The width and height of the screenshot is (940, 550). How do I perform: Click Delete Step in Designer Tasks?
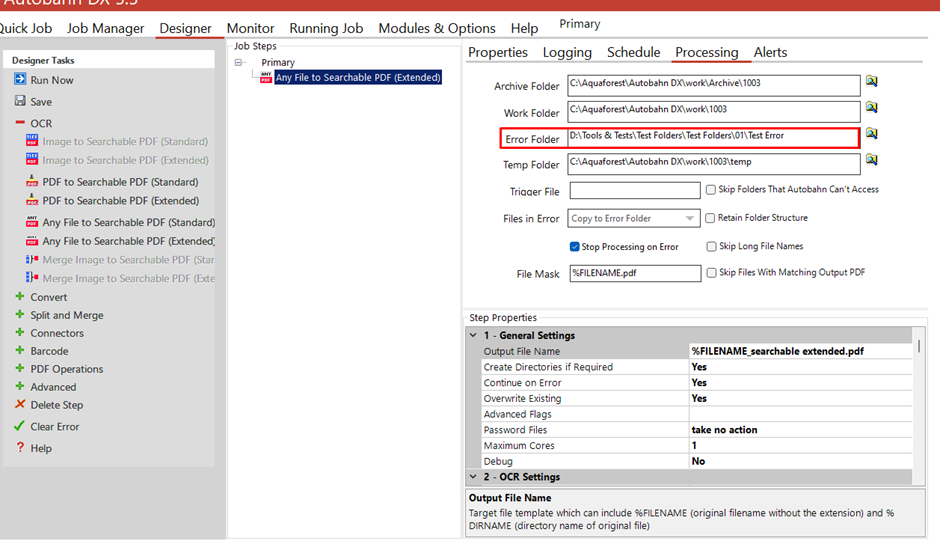pyautogui.click(x=57, y=405)
